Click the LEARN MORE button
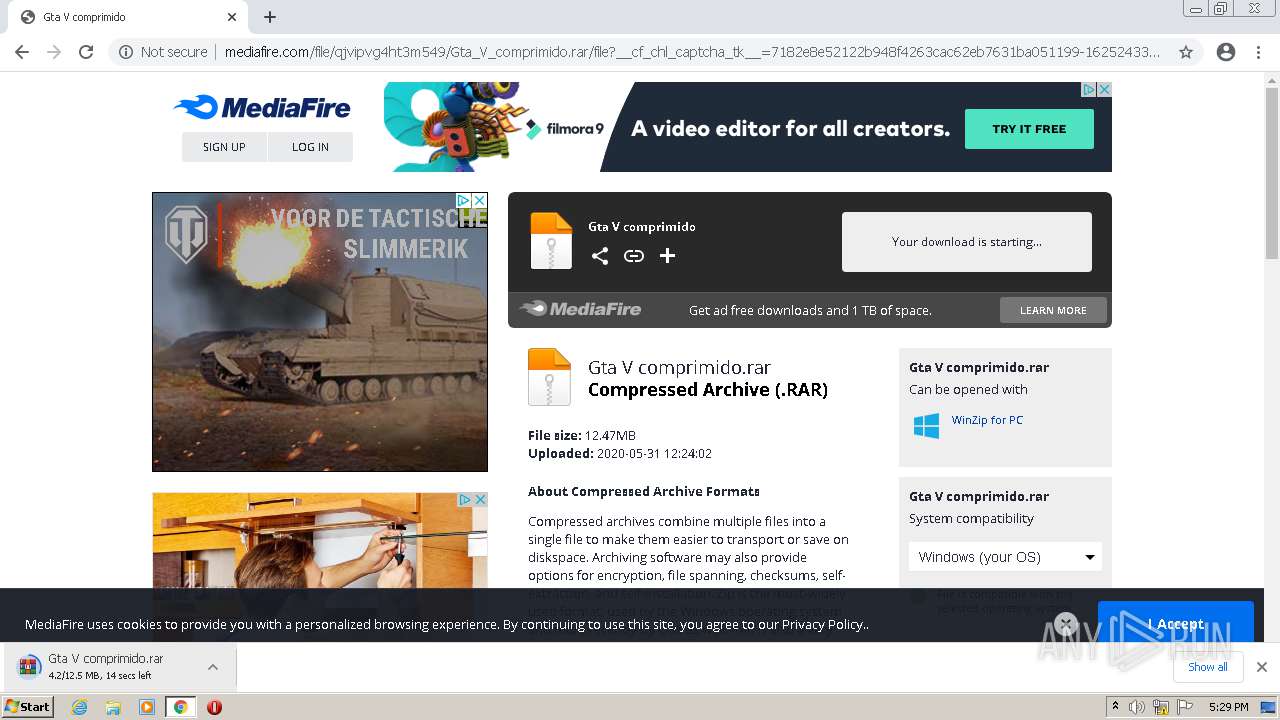This screenshot has height=720, width=1280. 1053,310
